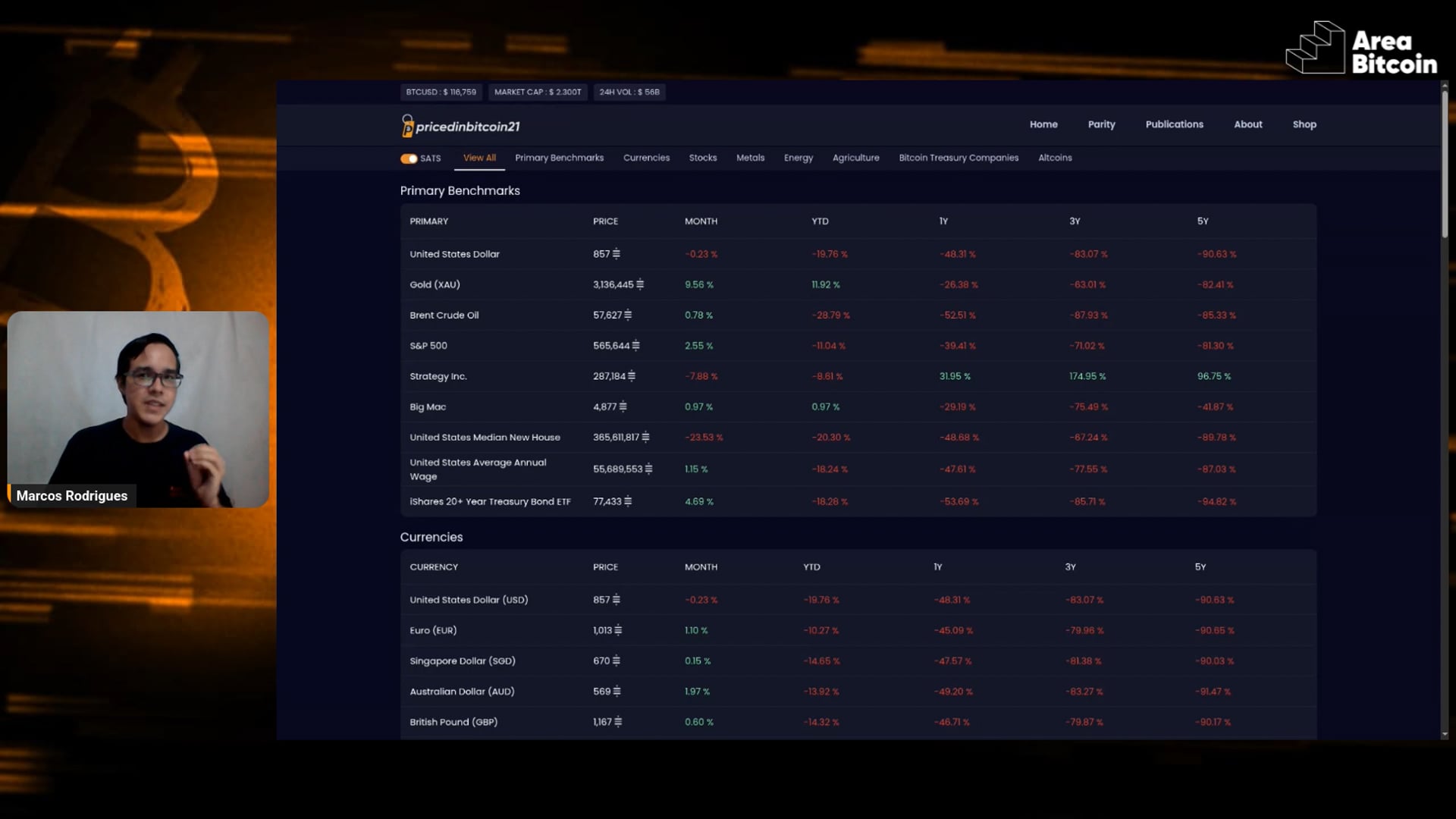Open the Altcoins tab

[x=1054, y=158]
